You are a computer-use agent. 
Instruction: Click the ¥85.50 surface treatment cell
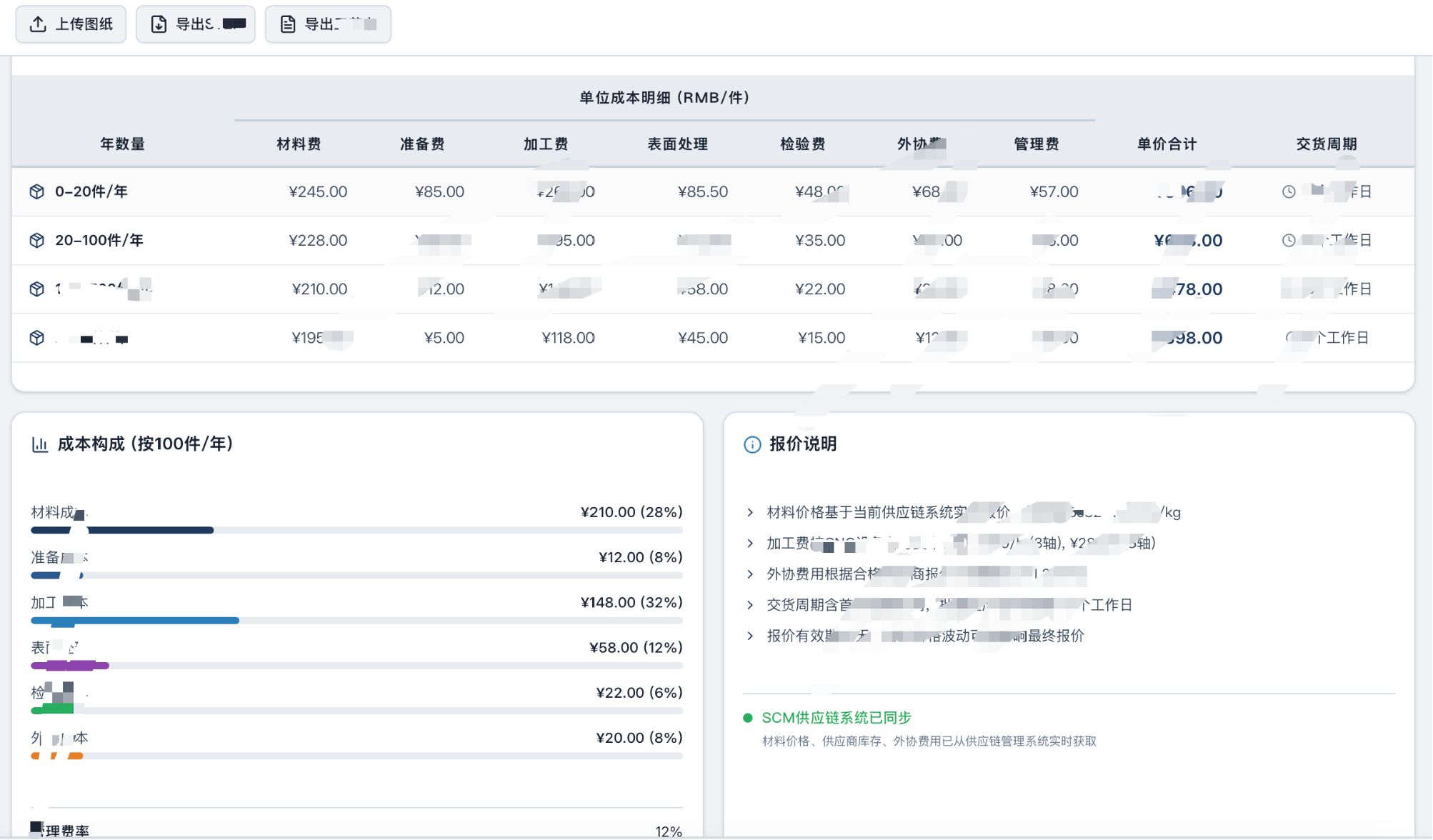pyautogui.click(x=703, y=191)
